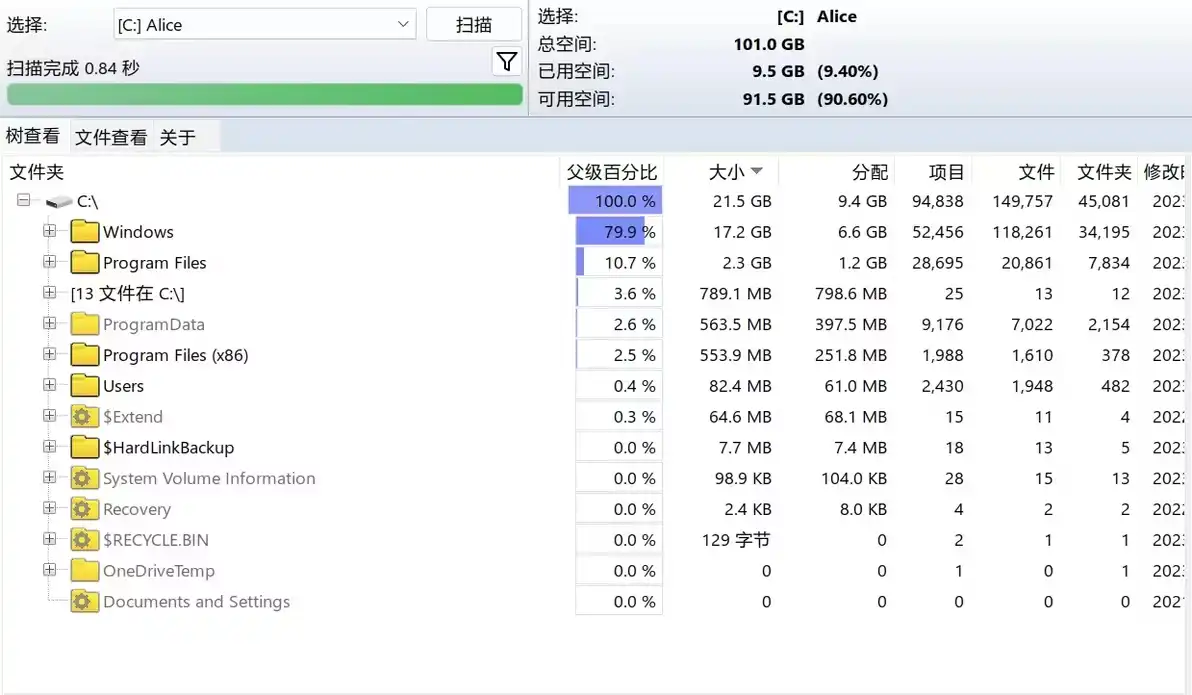The image size is (1192, 695).
Task: Click the Documents and Settings folder icon
Action: click(x=85, y=602)
